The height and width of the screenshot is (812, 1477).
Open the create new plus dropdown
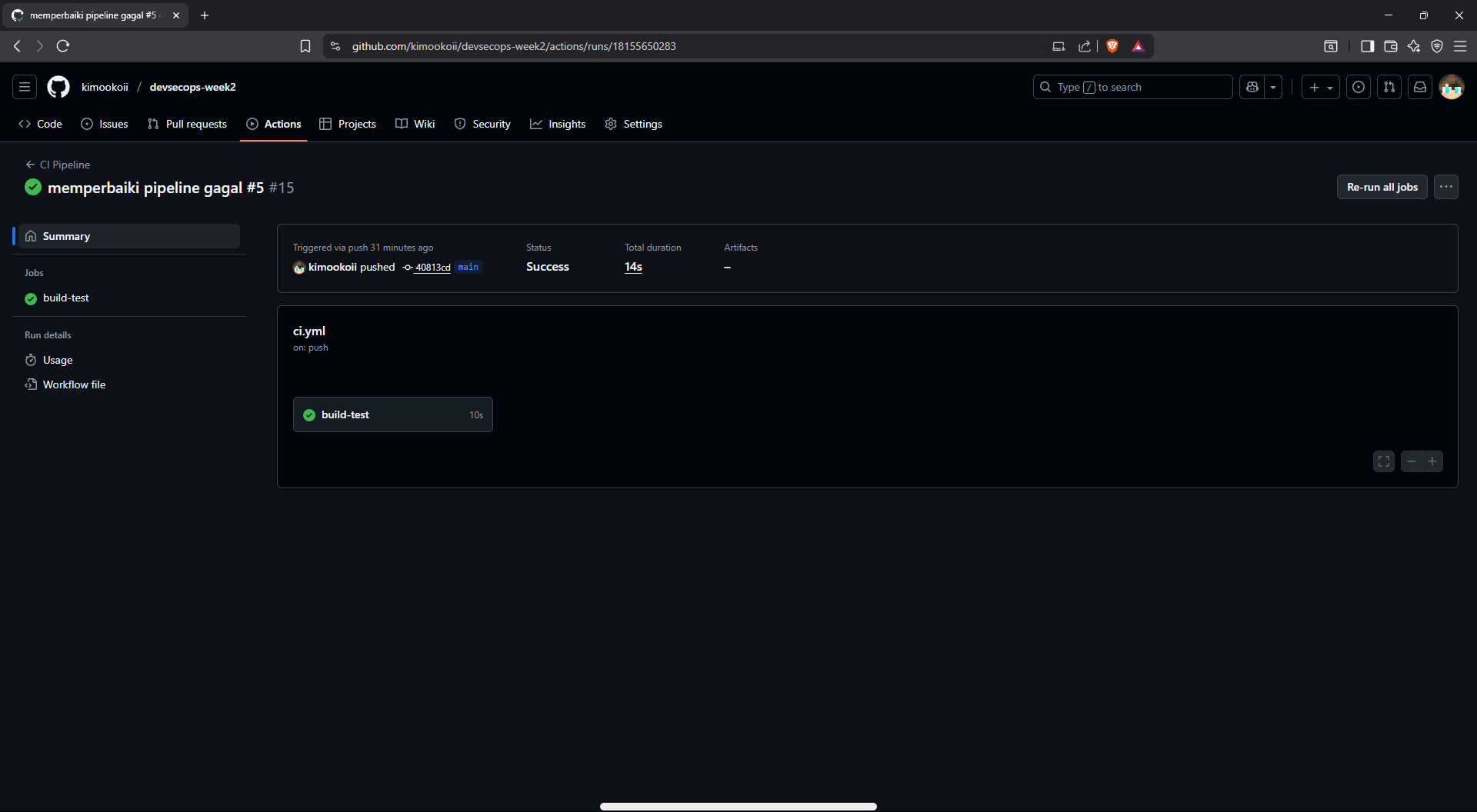(1320, 87)
